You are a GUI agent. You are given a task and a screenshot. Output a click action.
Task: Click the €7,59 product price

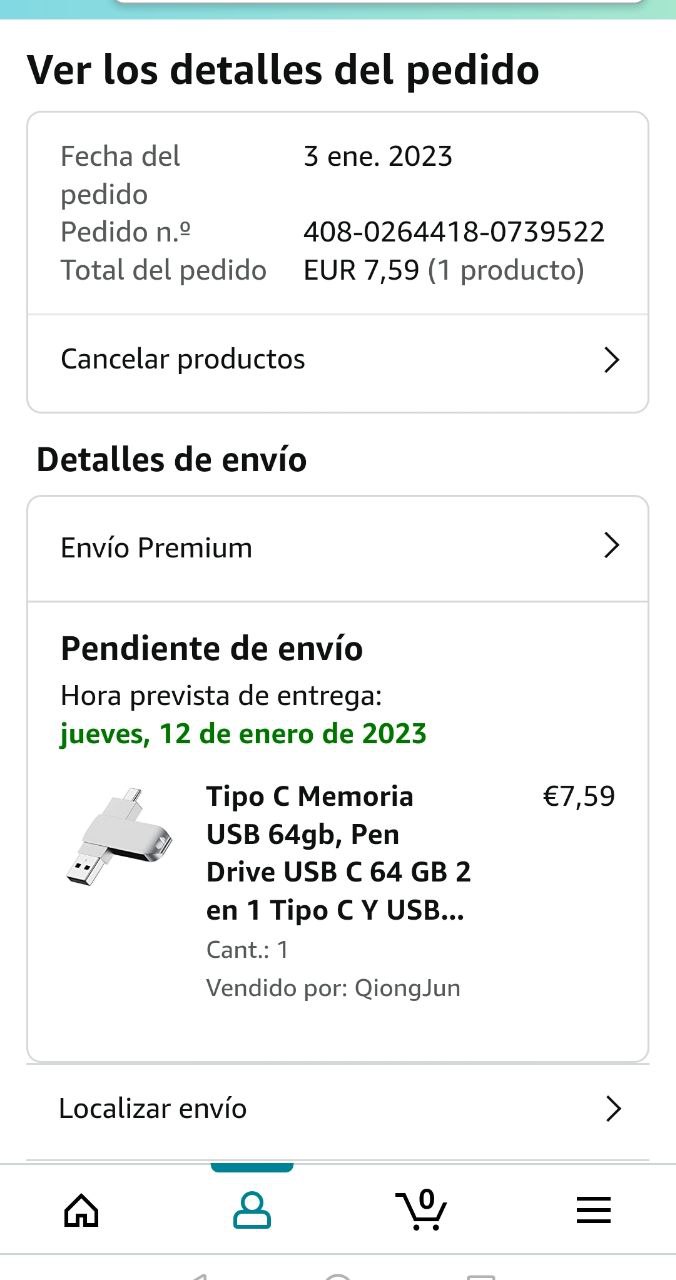pos(578,797)
